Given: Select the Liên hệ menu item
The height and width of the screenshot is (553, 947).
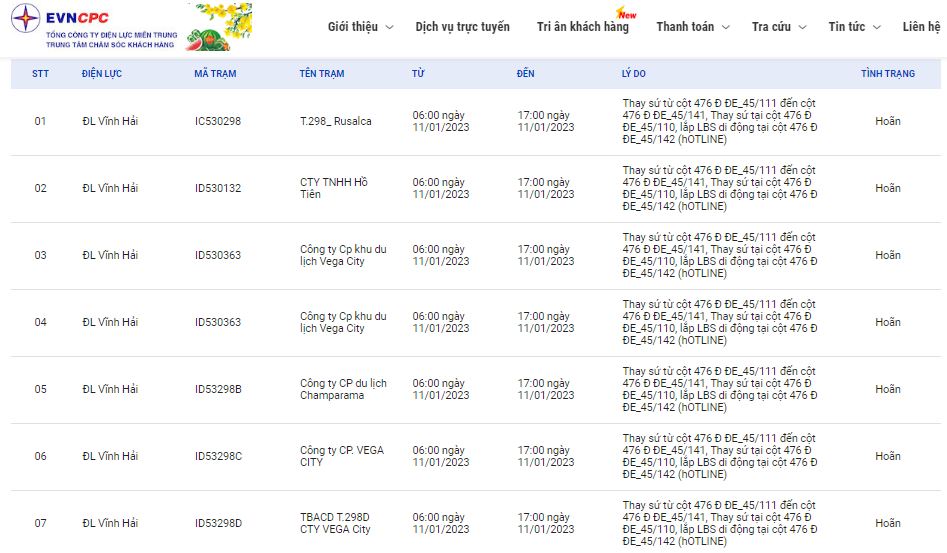Looking at the screenshot, I should tap(920, 27).
